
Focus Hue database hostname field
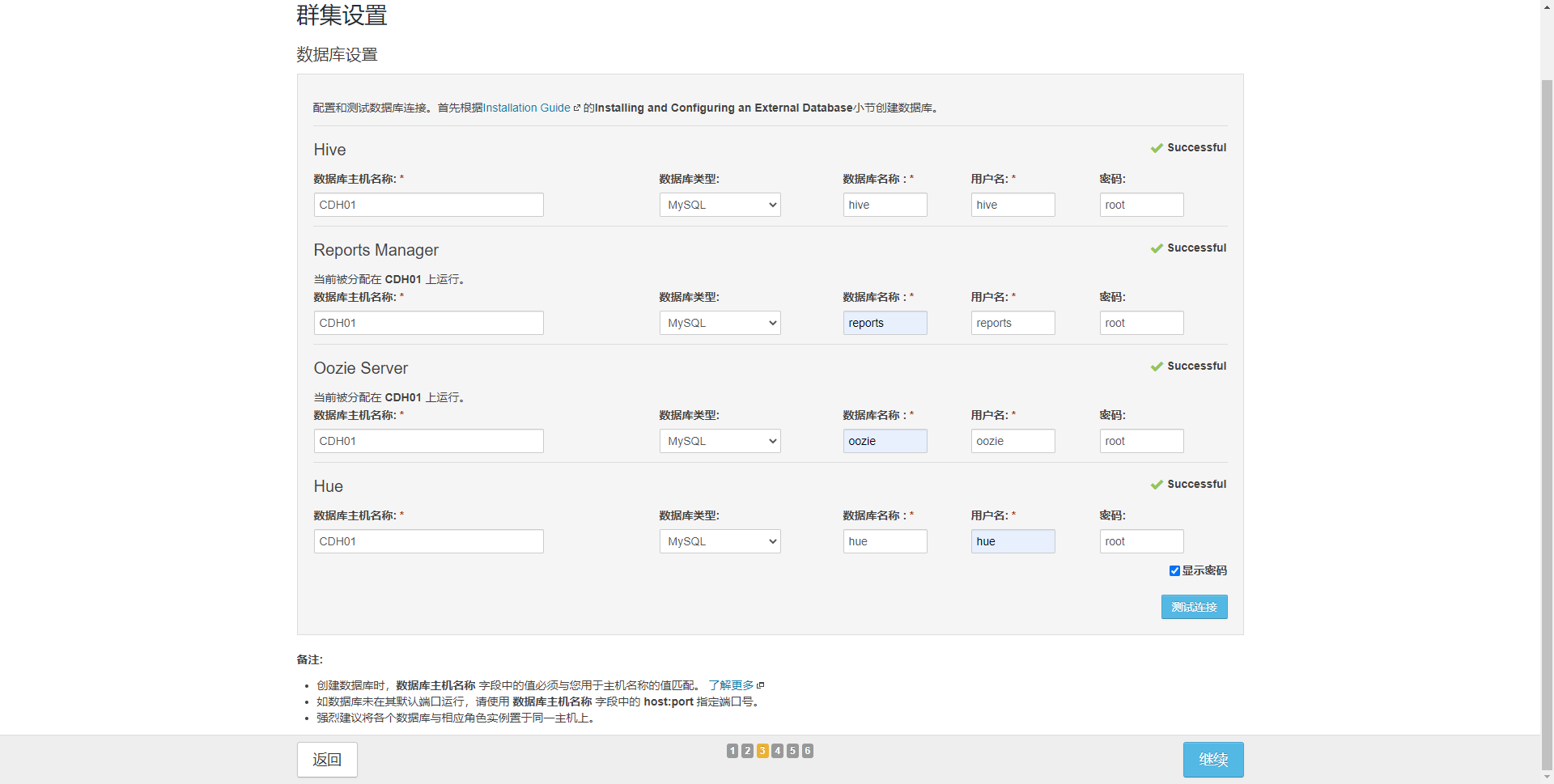428,541
